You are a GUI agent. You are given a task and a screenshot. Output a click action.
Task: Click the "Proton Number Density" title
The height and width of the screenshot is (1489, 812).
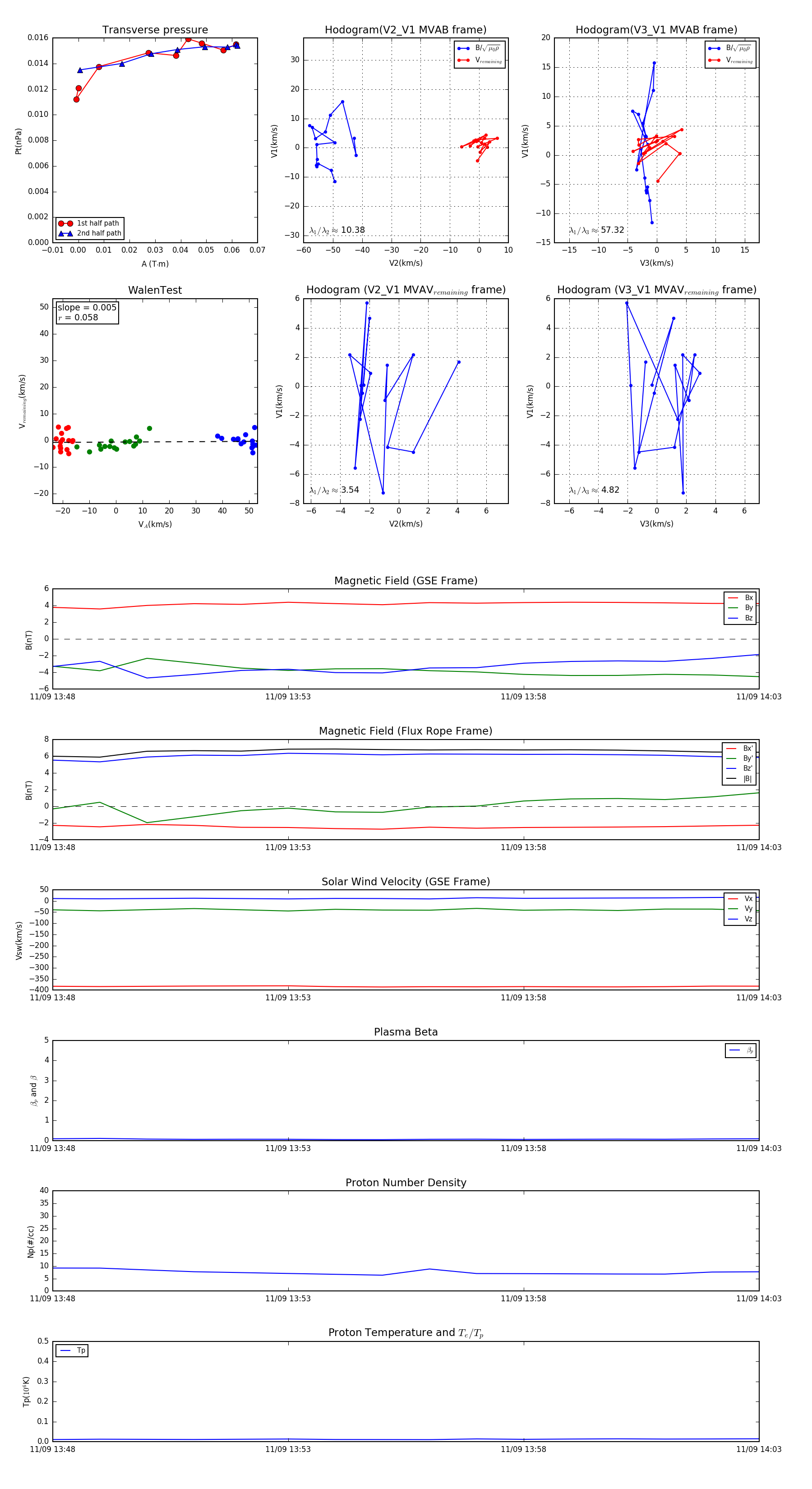[406, 1183]
